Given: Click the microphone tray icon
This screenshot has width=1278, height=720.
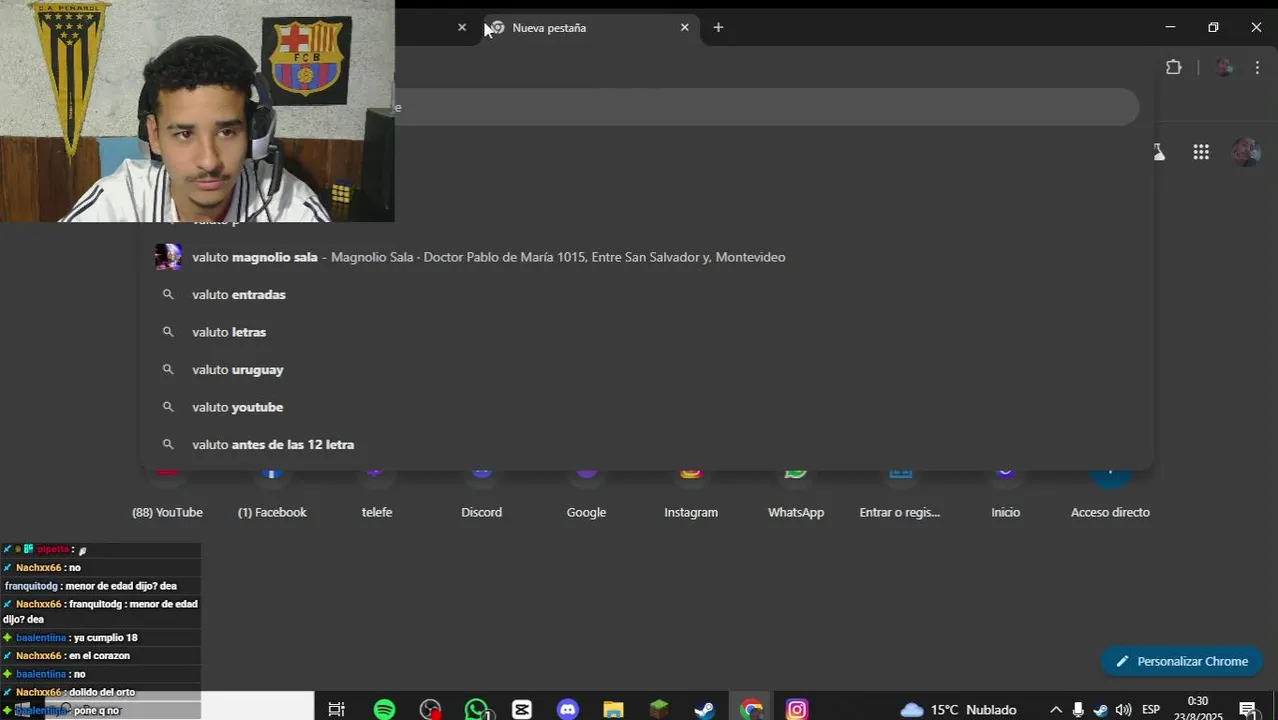Looking at the screenshot, I should coord(1078,710).
